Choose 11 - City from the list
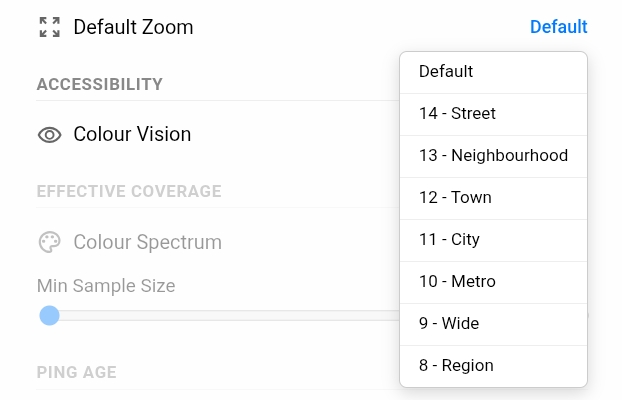 (449, 240)
